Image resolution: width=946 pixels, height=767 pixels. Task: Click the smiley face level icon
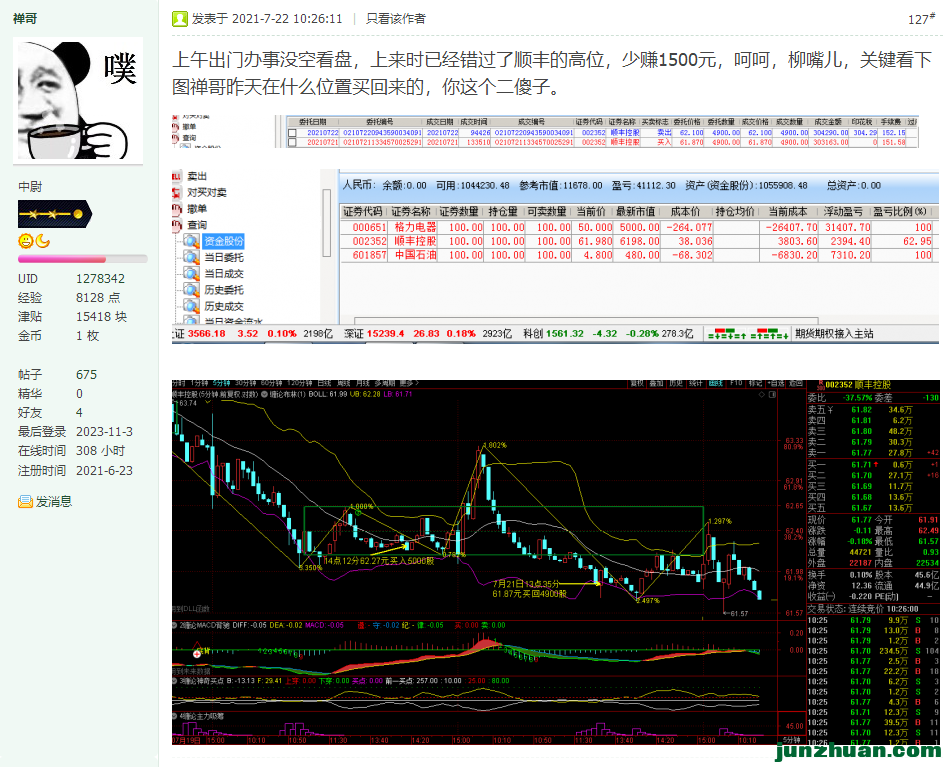(x=25, y=241)
